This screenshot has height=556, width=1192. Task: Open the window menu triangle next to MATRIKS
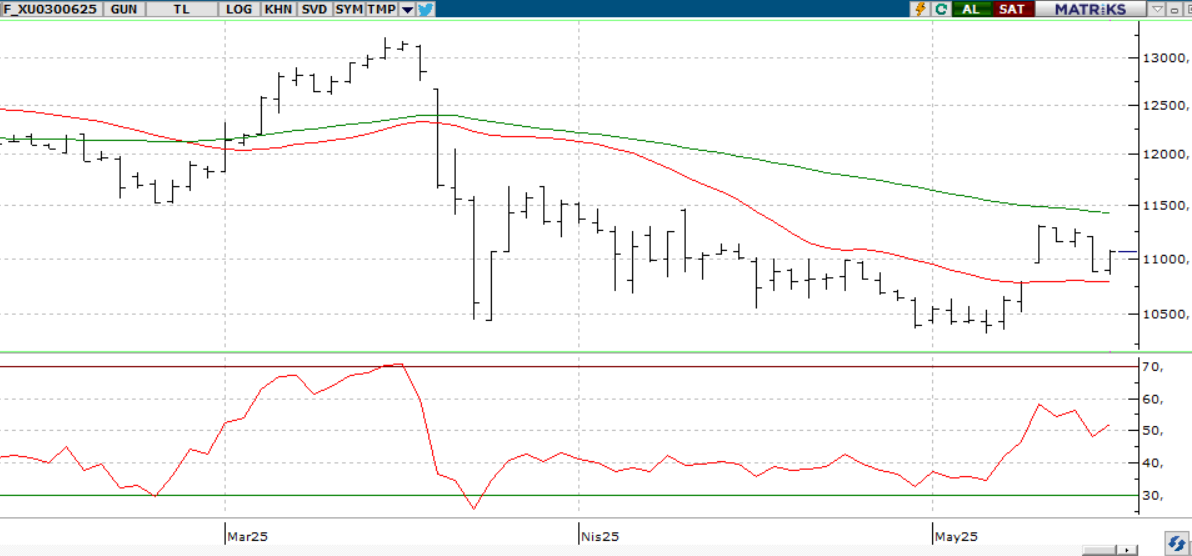[x=1158, y=9]
